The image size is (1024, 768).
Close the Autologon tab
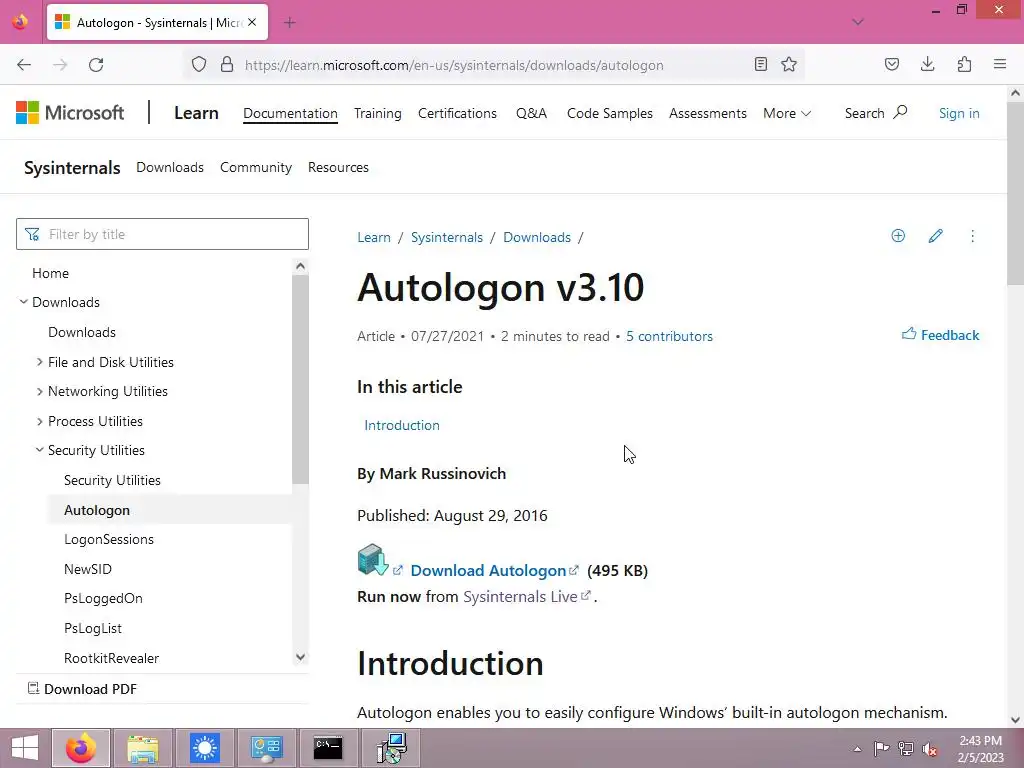(252, 22)
